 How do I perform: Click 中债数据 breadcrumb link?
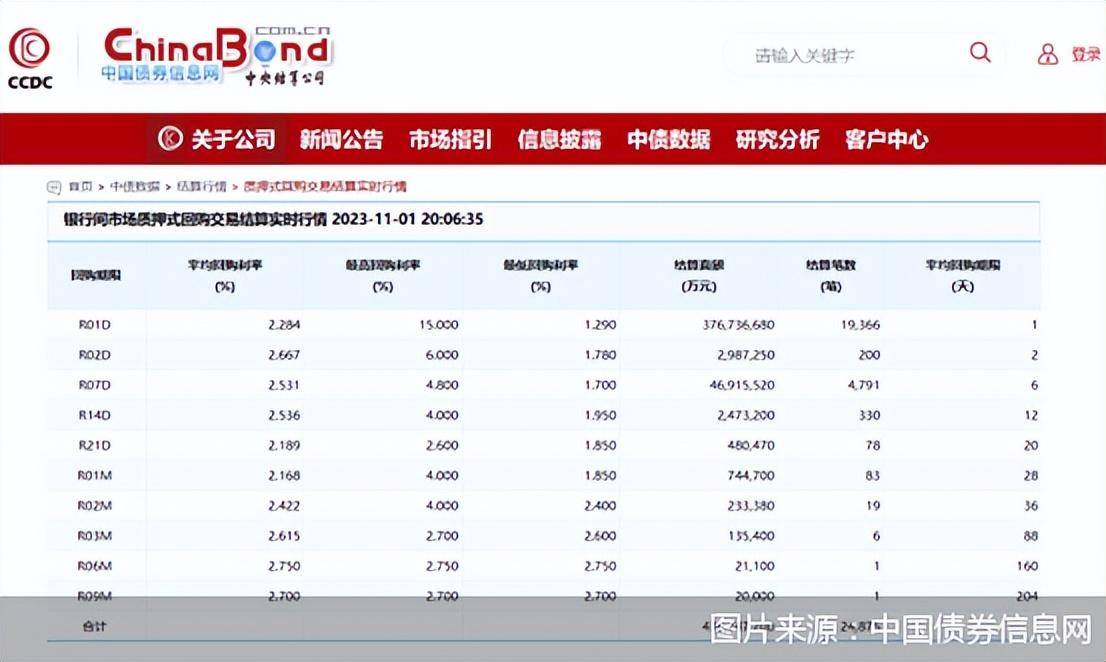(134, 186)
